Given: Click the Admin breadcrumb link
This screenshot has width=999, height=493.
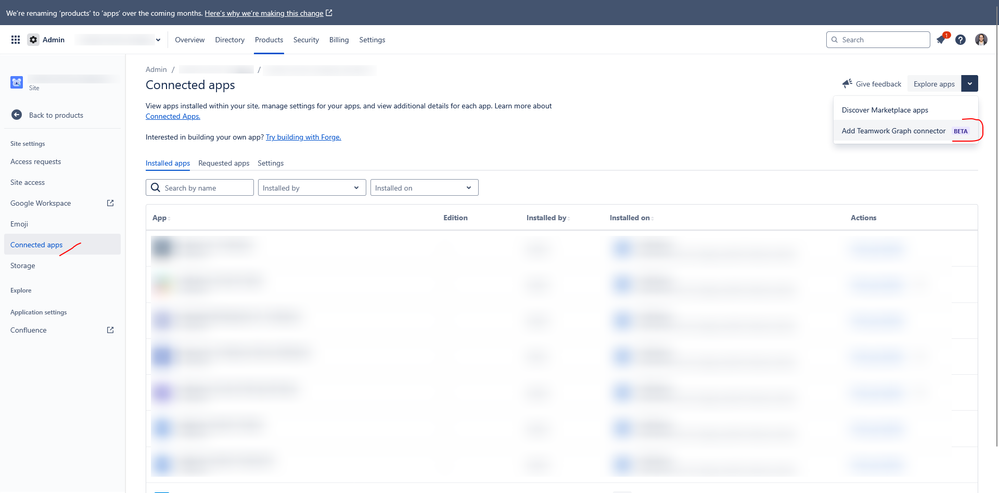Looking at the screenshot, I should click(x=156, y=69).
